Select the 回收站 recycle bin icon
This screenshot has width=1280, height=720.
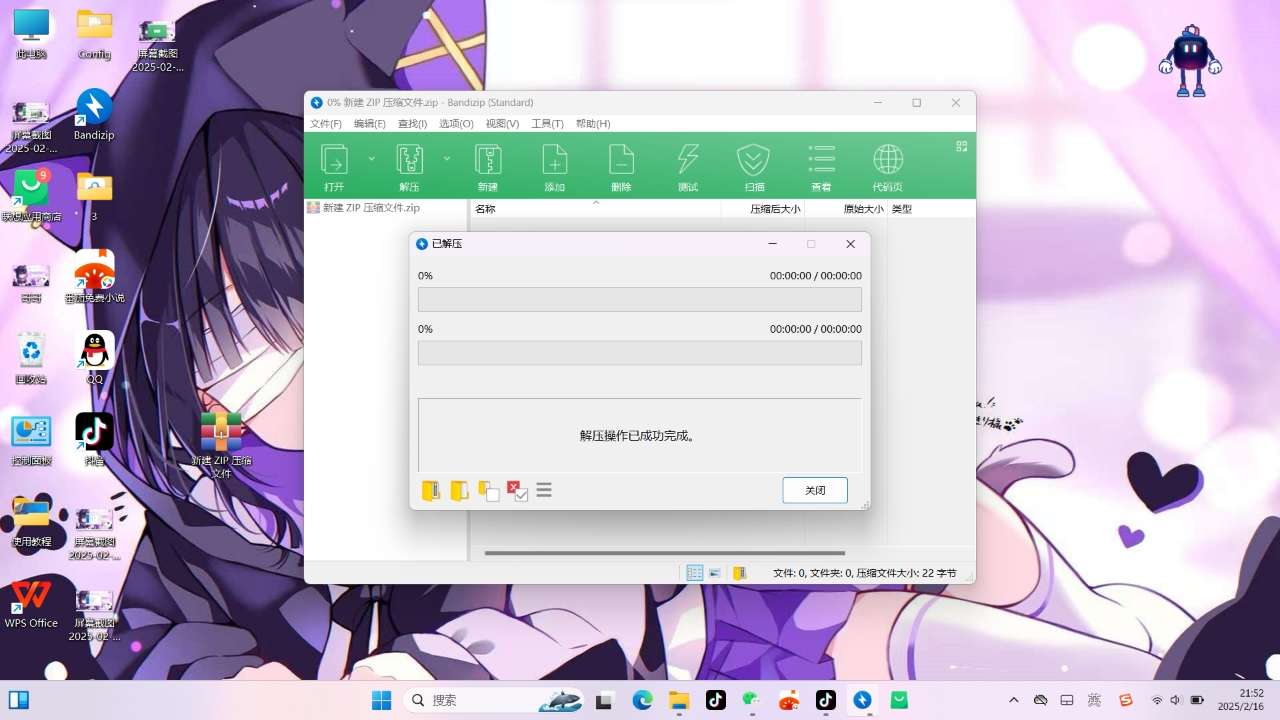click(32, 358)
